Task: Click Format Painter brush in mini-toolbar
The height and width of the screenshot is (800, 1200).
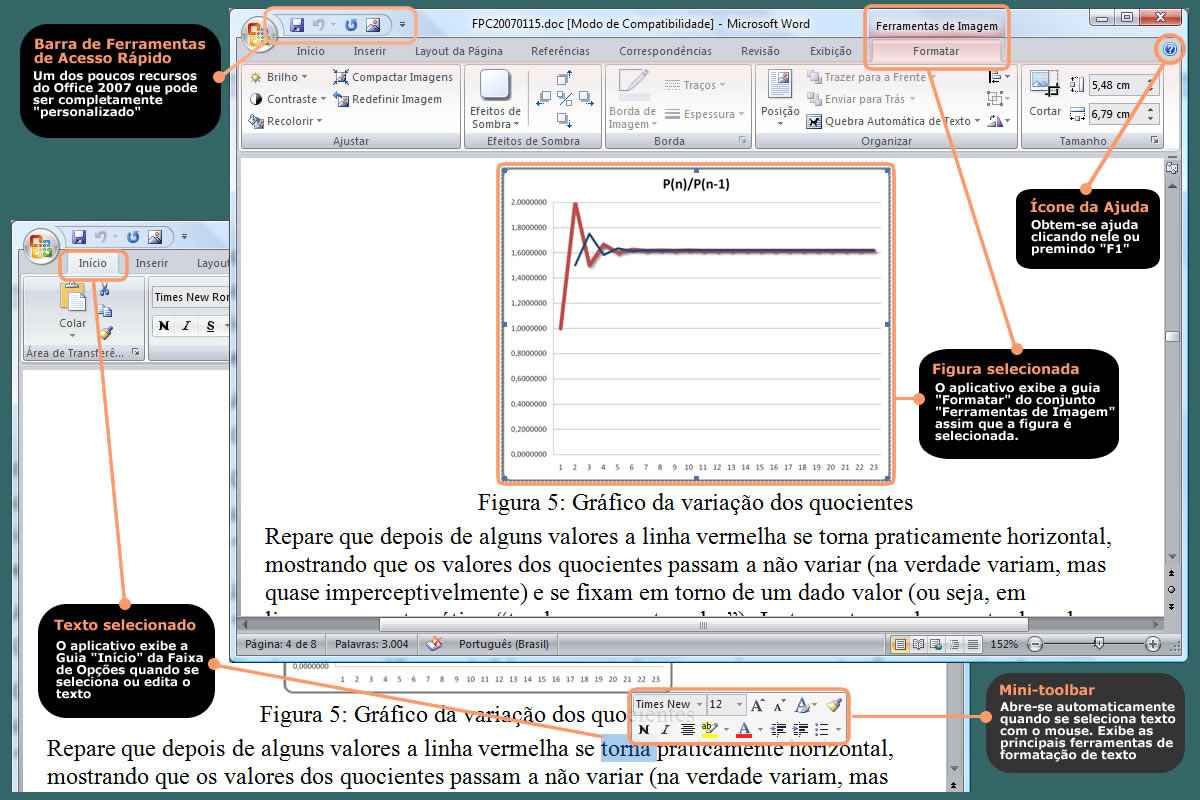Action: point(834,705)
